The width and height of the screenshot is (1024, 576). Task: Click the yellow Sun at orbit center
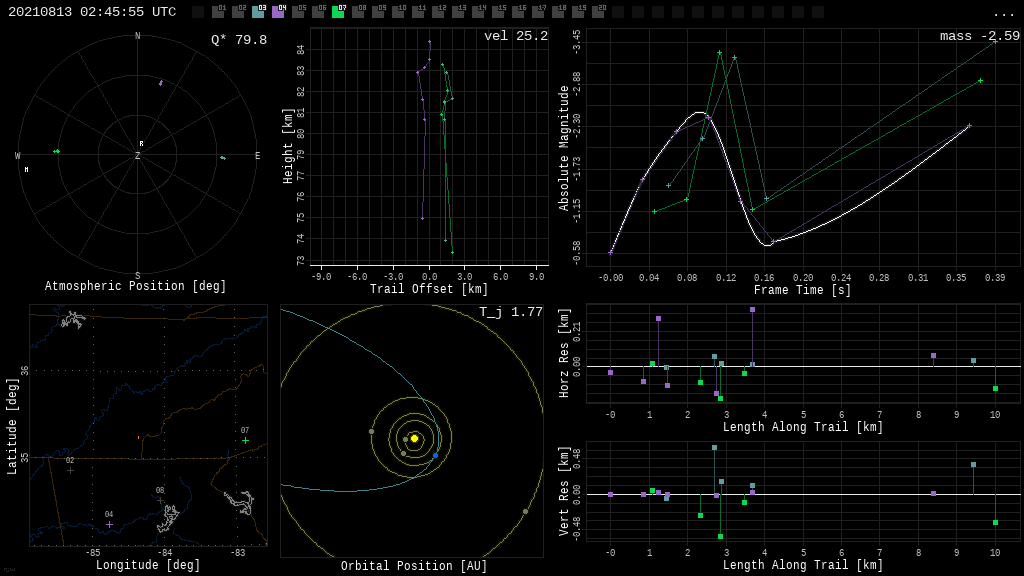click(414, 438)
